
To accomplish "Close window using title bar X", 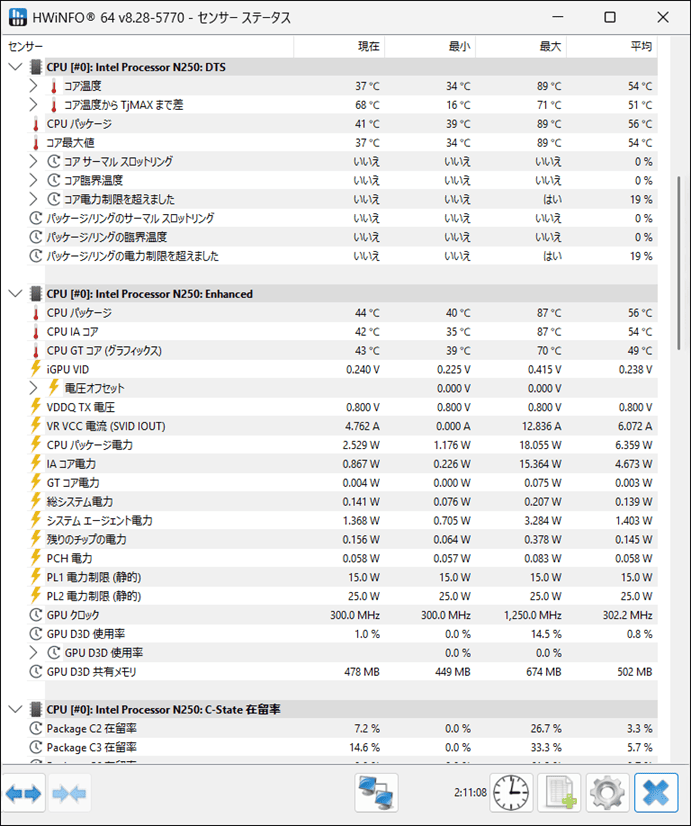I will pyautogui.click(x=663, y=17).
